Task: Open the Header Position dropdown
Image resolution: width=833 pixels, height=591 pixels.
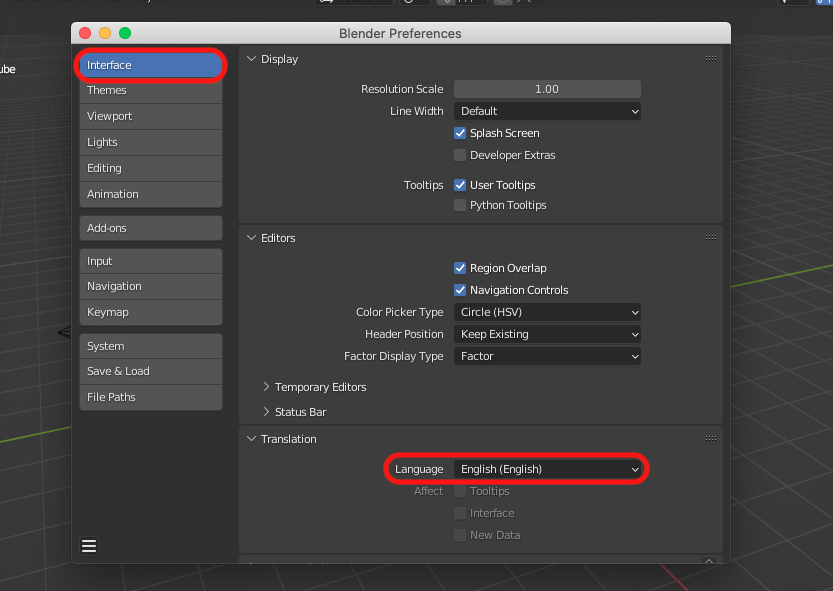Action: [x=547, y=334]
